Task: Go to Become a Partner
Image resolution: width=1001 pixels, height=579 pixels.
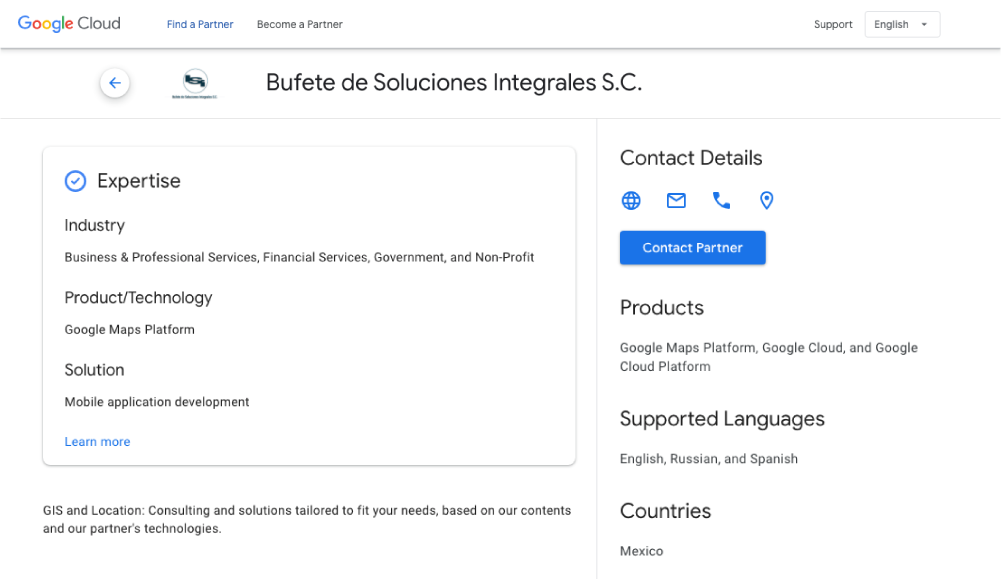Action: click(x=299, y=25)
